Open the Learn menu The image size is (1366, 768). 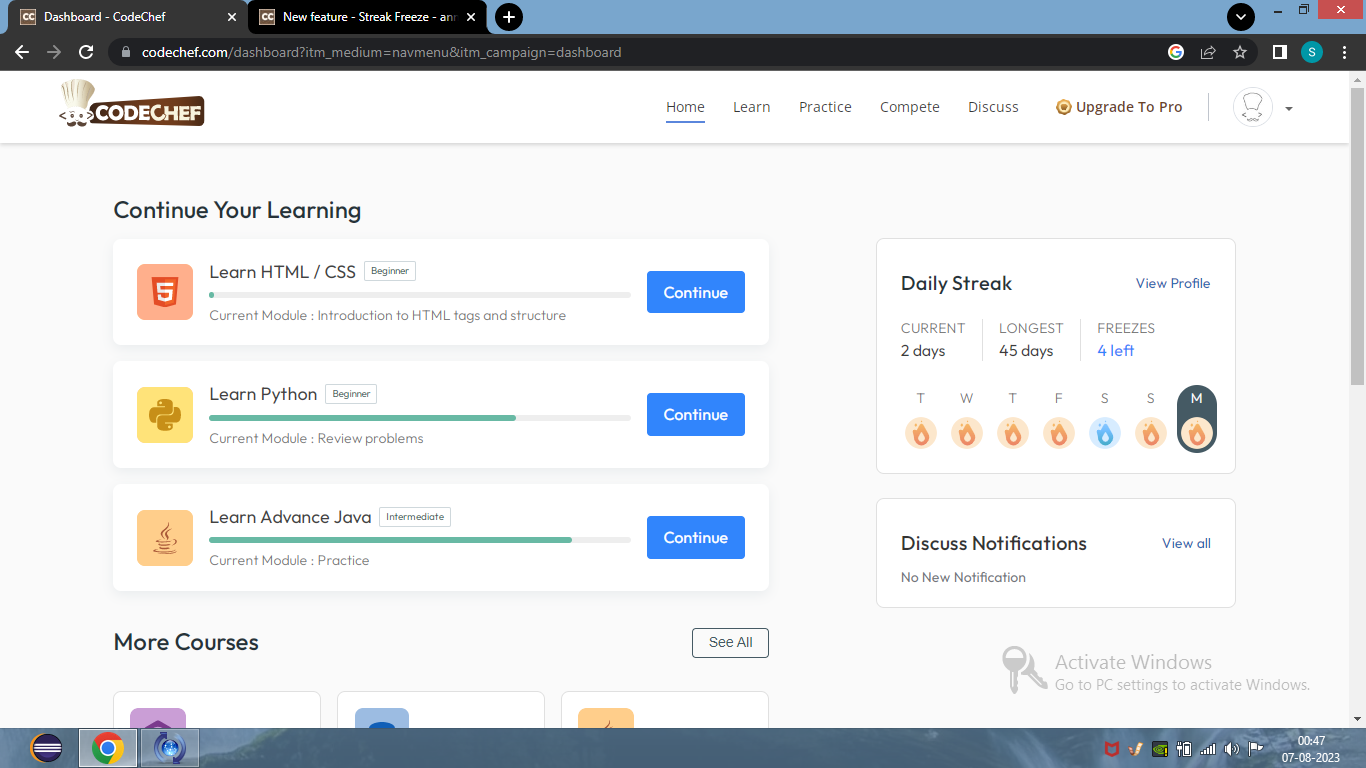(x=751, y=107)
